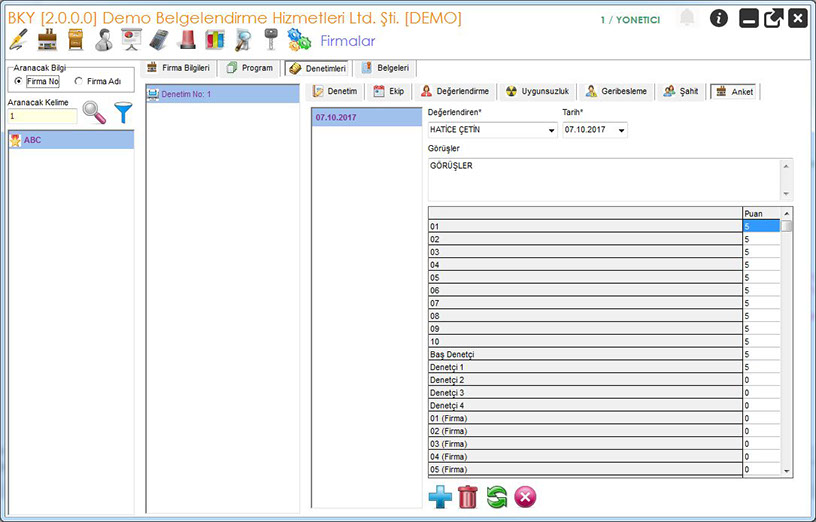Click the Puan column header
The height and width of the screenshot is (522, 816).
click(x=761, y=213)
